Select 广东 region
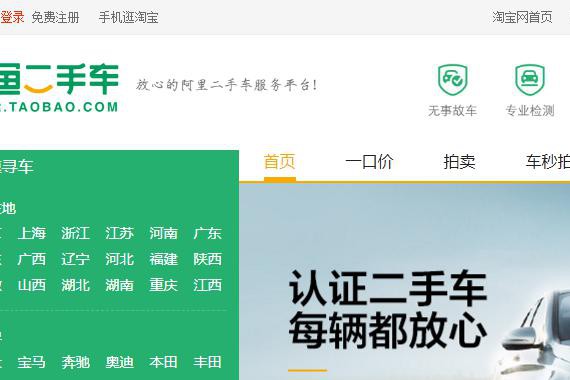 (x=208, y=233)
